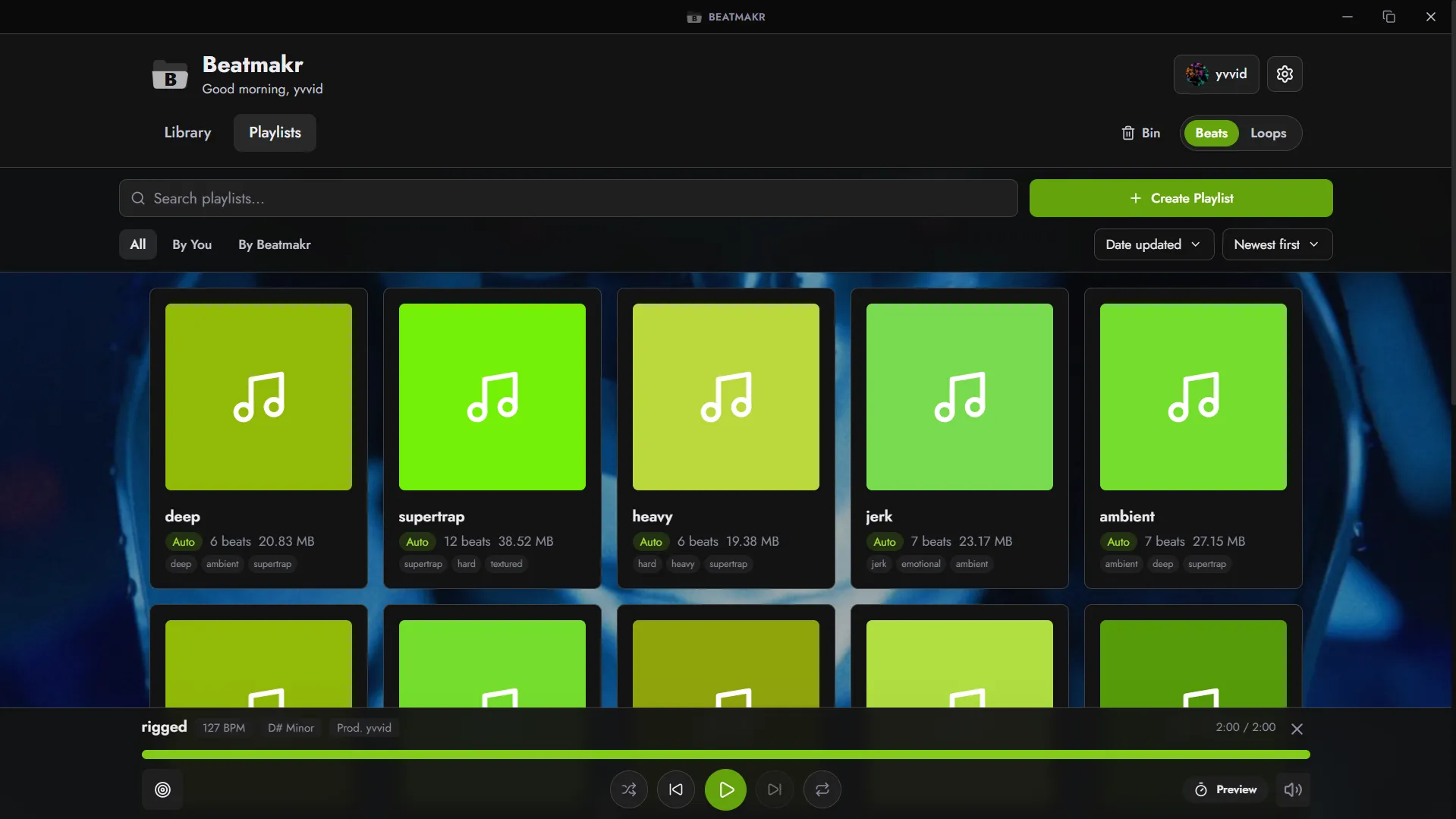Switch to the Library tab
The height and width of the screenshot is (819, 1456).
click(x=187, y=133)
